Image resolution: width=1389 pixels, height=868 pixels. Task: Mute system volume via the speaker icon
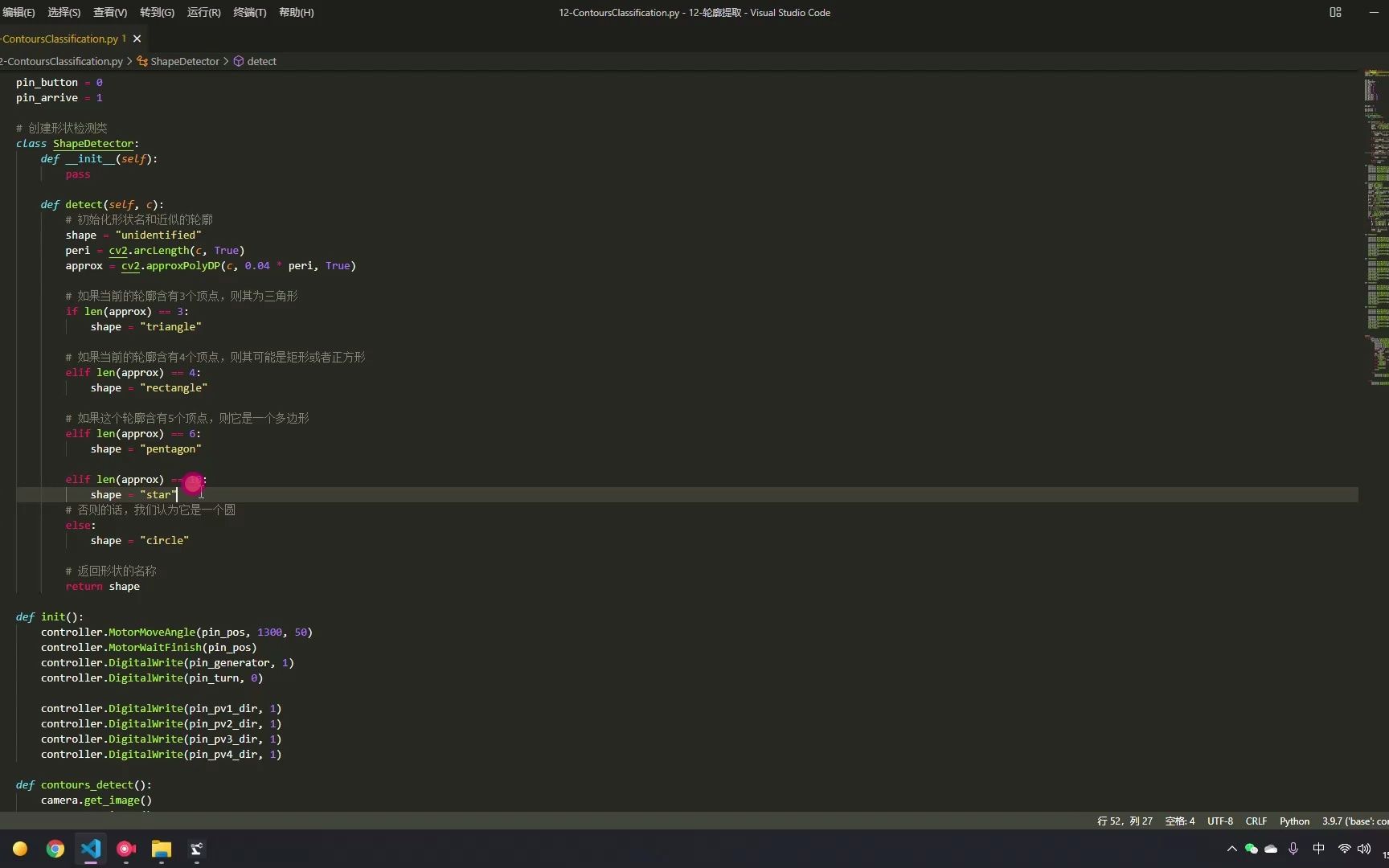1365,849
